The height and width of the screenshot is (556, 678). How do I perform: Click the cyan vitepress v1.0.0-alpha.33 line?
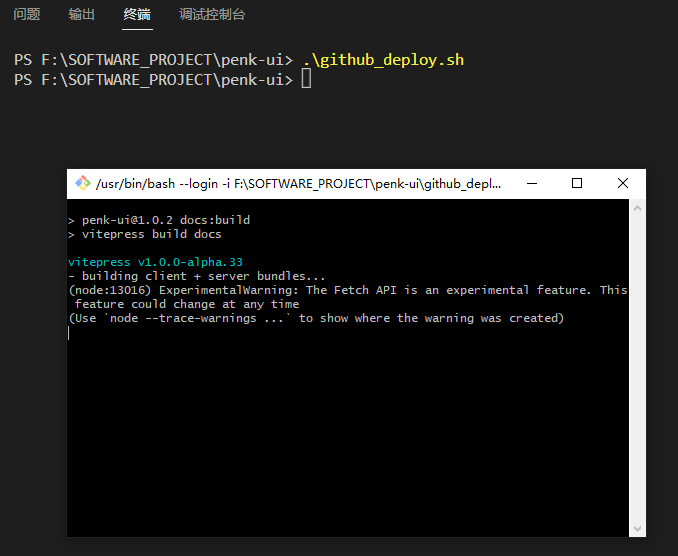(155, 262)
